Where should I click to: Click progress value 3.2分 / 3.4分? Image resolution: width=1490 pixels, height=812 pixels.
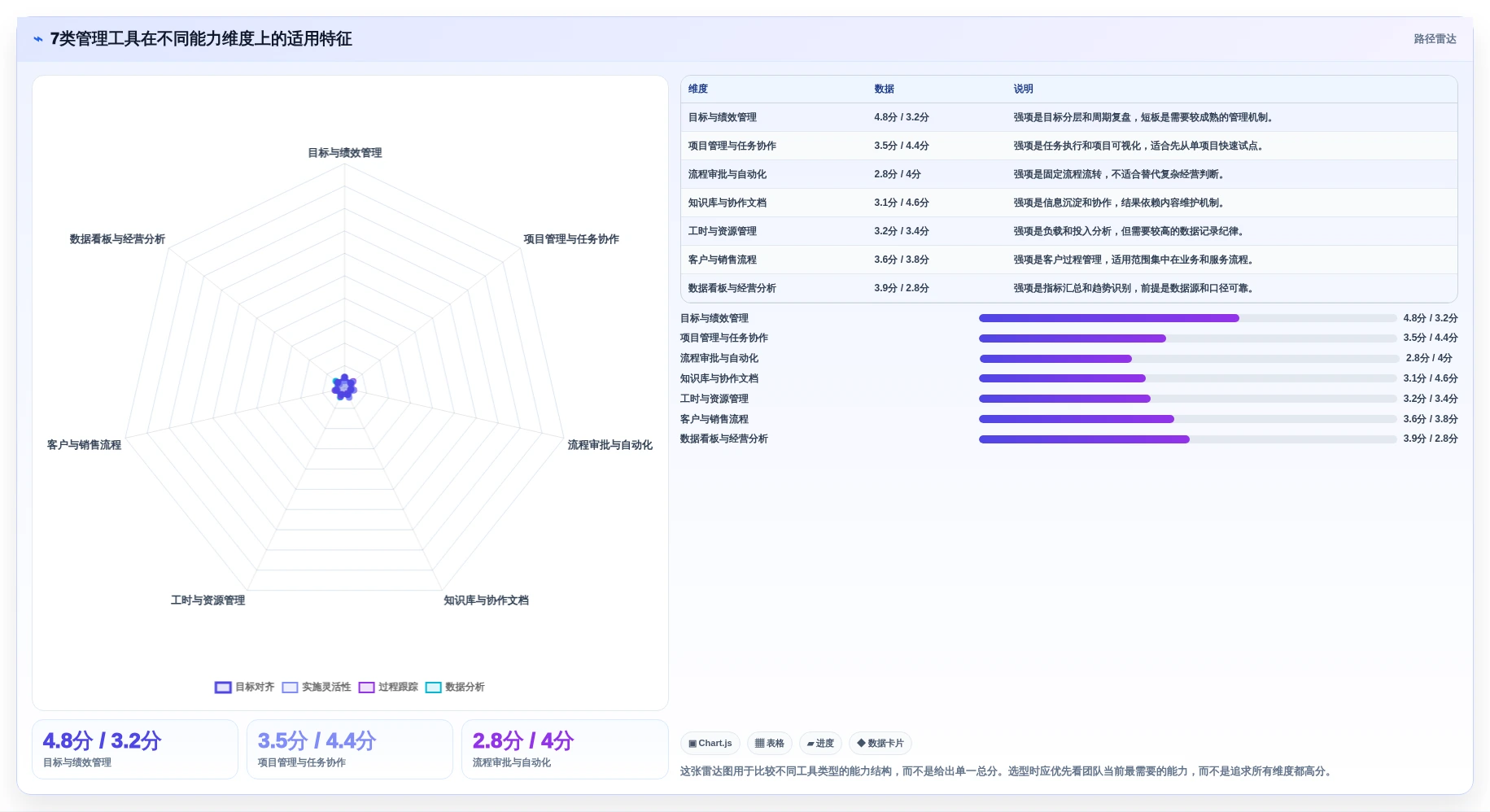[x=1430, y=399]
